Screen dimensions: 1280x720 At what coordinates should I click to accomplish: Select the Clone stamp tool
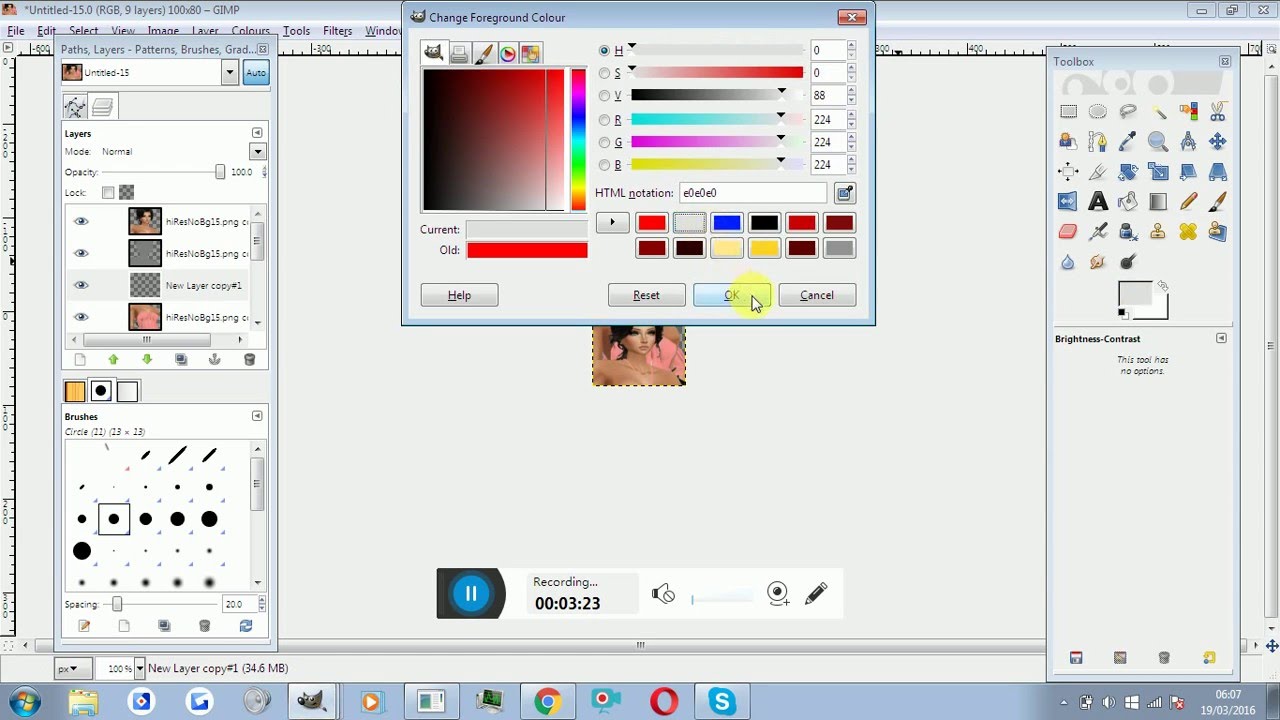pyautogui.click(x=1158, y=231)
